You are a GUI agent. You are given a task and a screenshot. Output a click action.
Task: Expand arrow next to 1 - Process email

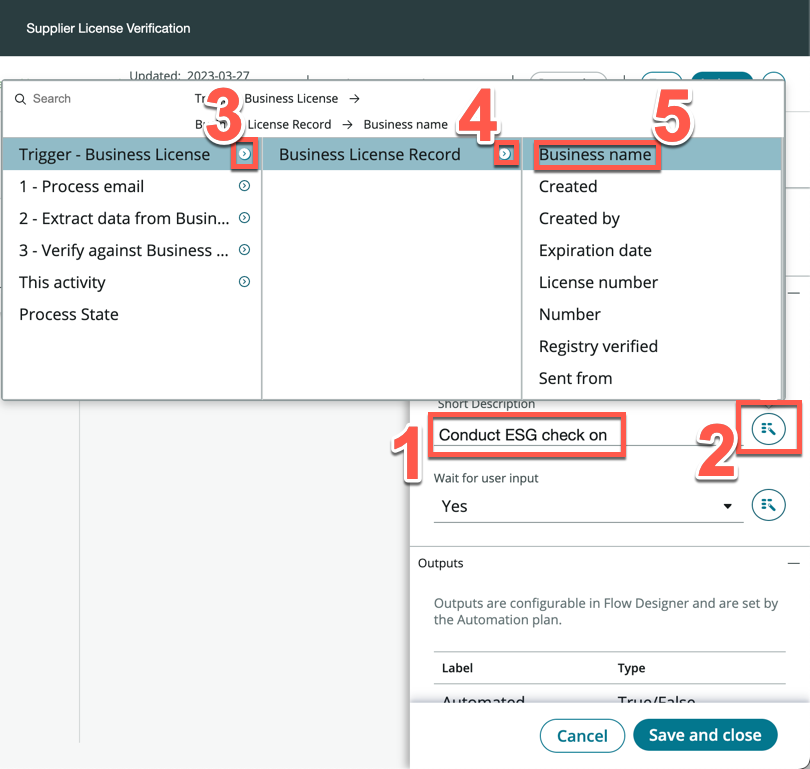click(244, 186)
